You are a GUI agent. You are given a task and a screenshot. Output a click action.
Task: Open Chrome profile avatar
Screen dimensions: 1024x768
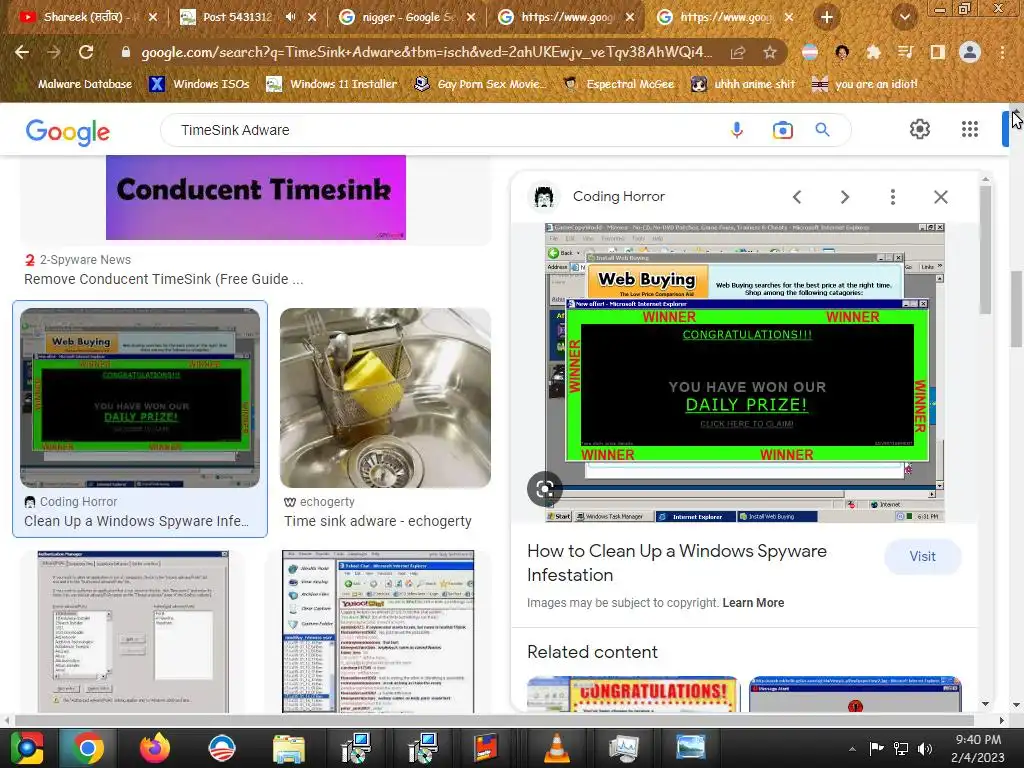[970, 52]
